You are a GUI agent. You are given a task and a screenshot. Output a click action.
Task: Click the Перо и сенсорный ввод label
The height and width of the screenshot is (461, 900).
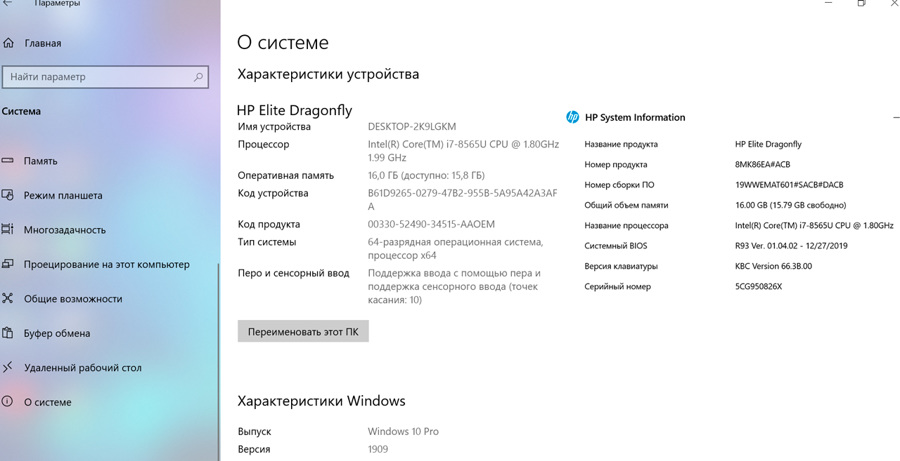coord(293,273)
